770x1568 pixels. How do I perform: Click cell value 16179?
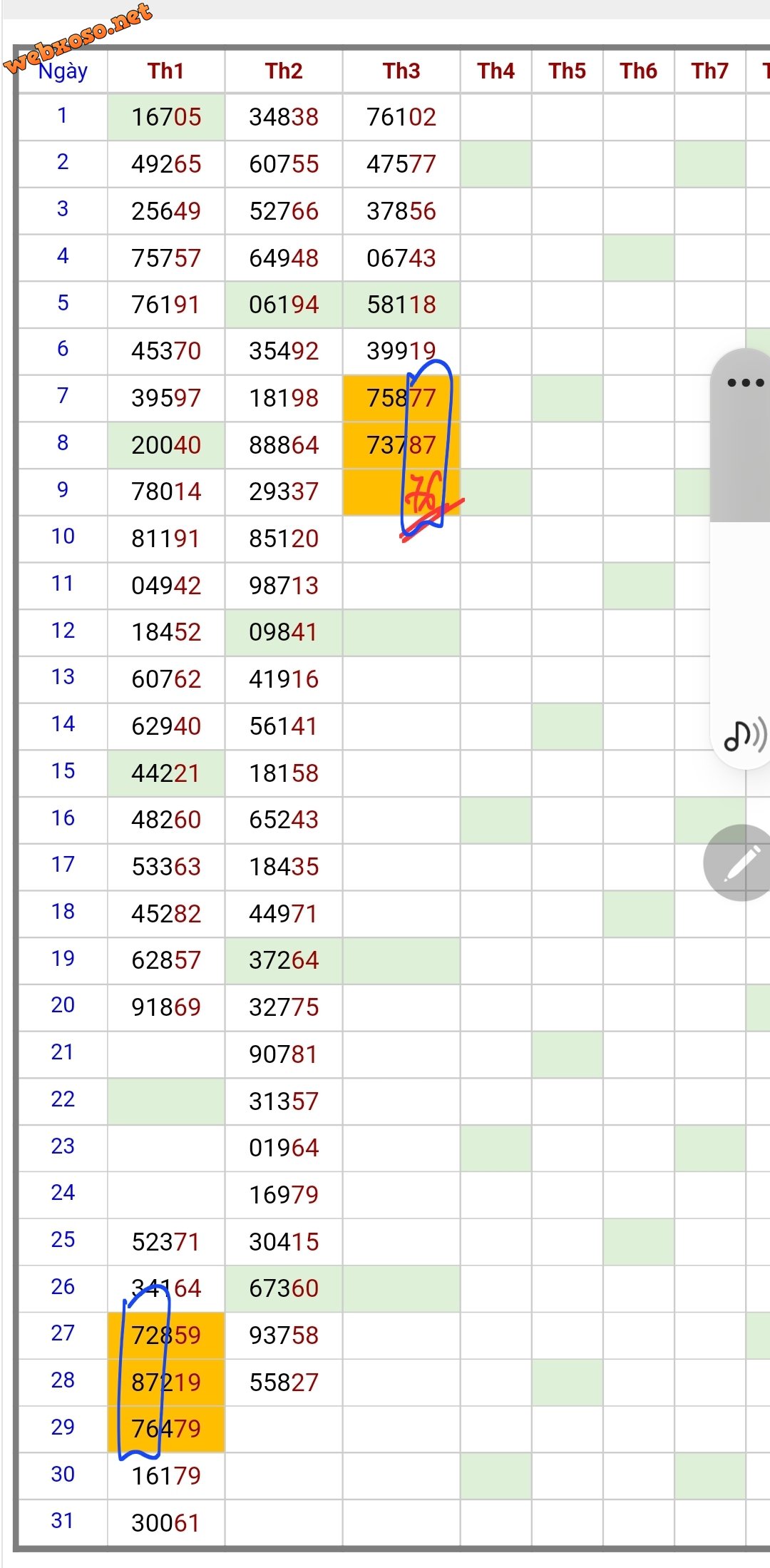tap(166, 1476)
